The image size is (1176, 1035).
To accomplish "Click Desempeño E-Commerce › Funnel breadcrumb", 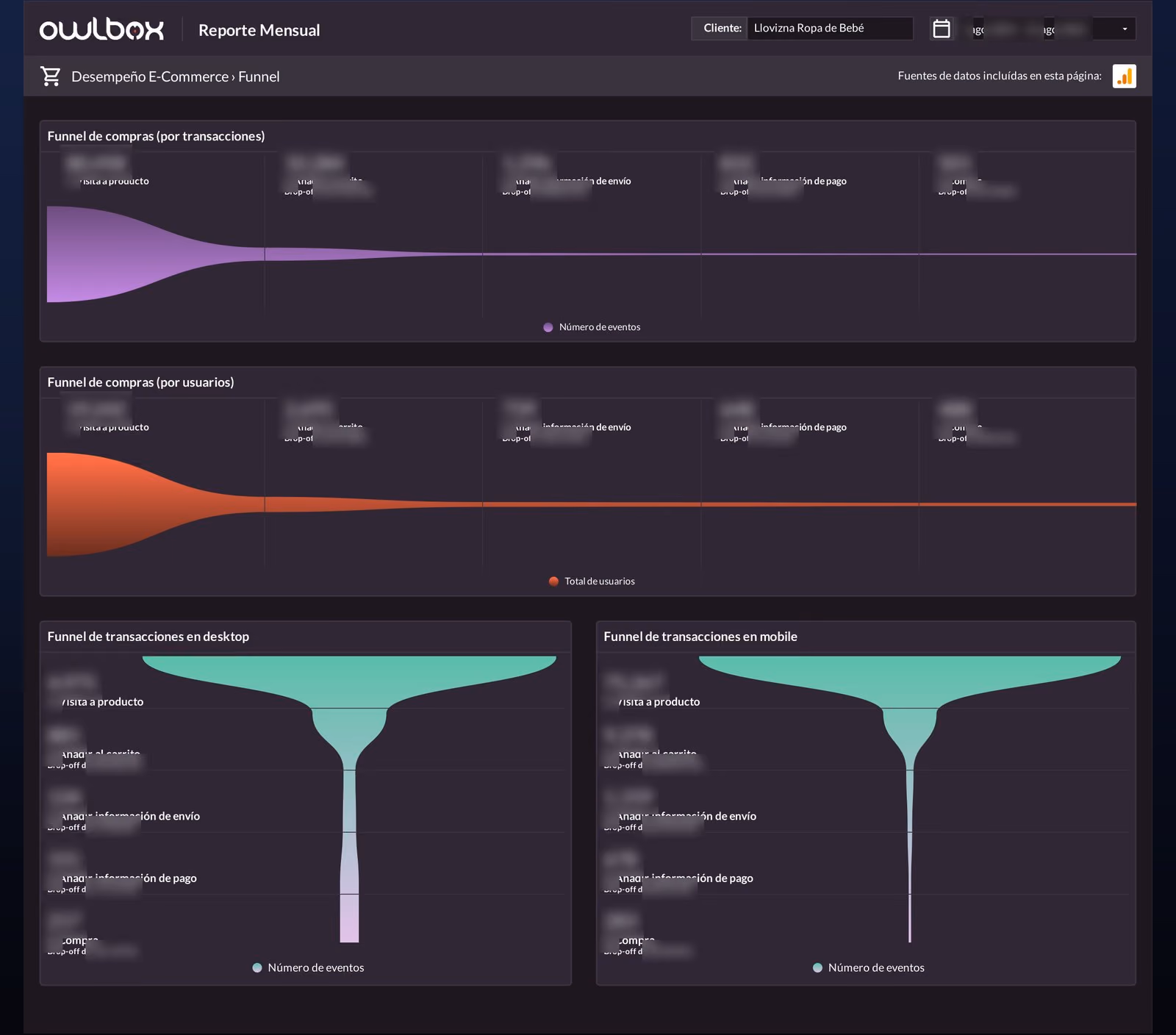I will [x=175, y=76].
